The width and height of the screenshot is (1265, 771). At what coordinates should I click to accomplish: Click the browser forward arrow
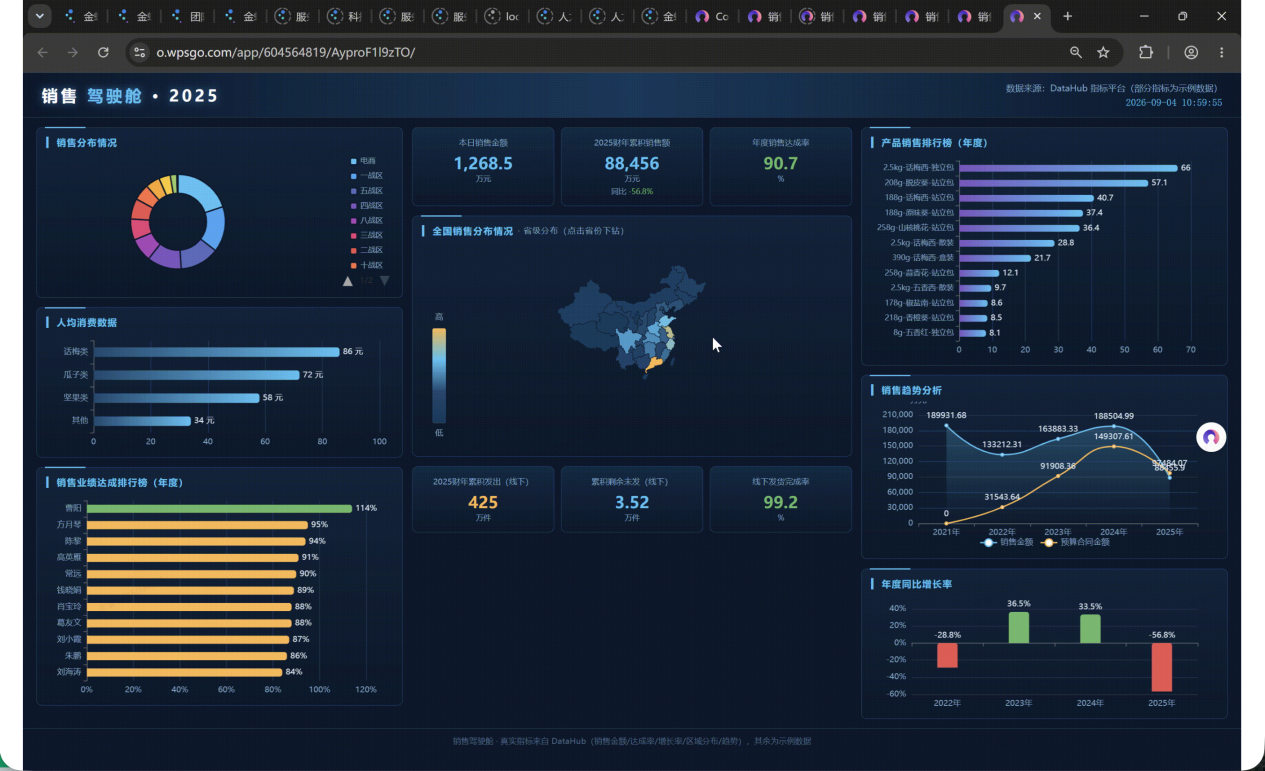72,52
